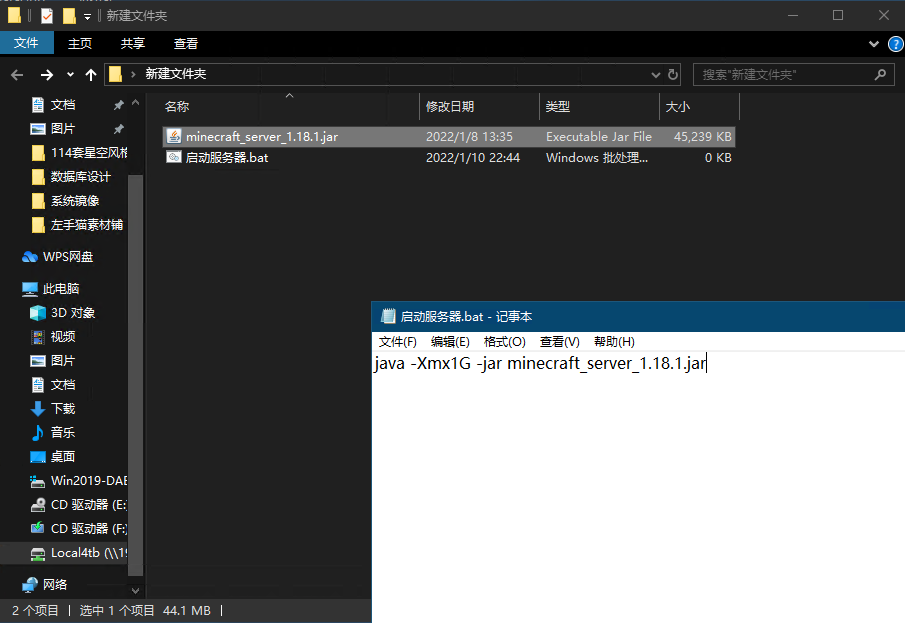Click the java command line in Notepad
The width and height of the screenshot is (905, 623).
click(x=540, y=363)
